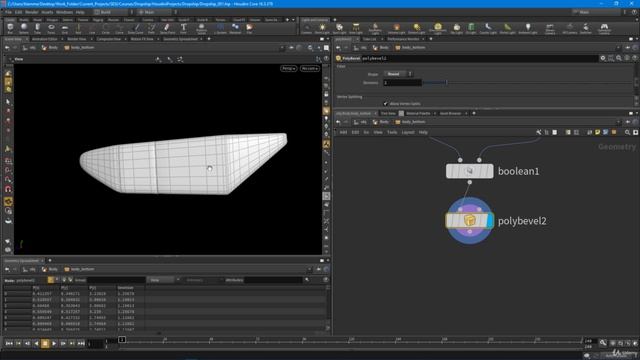Select the Metaball shelf tool
640x360 pixels.
[x=235, y=29]
